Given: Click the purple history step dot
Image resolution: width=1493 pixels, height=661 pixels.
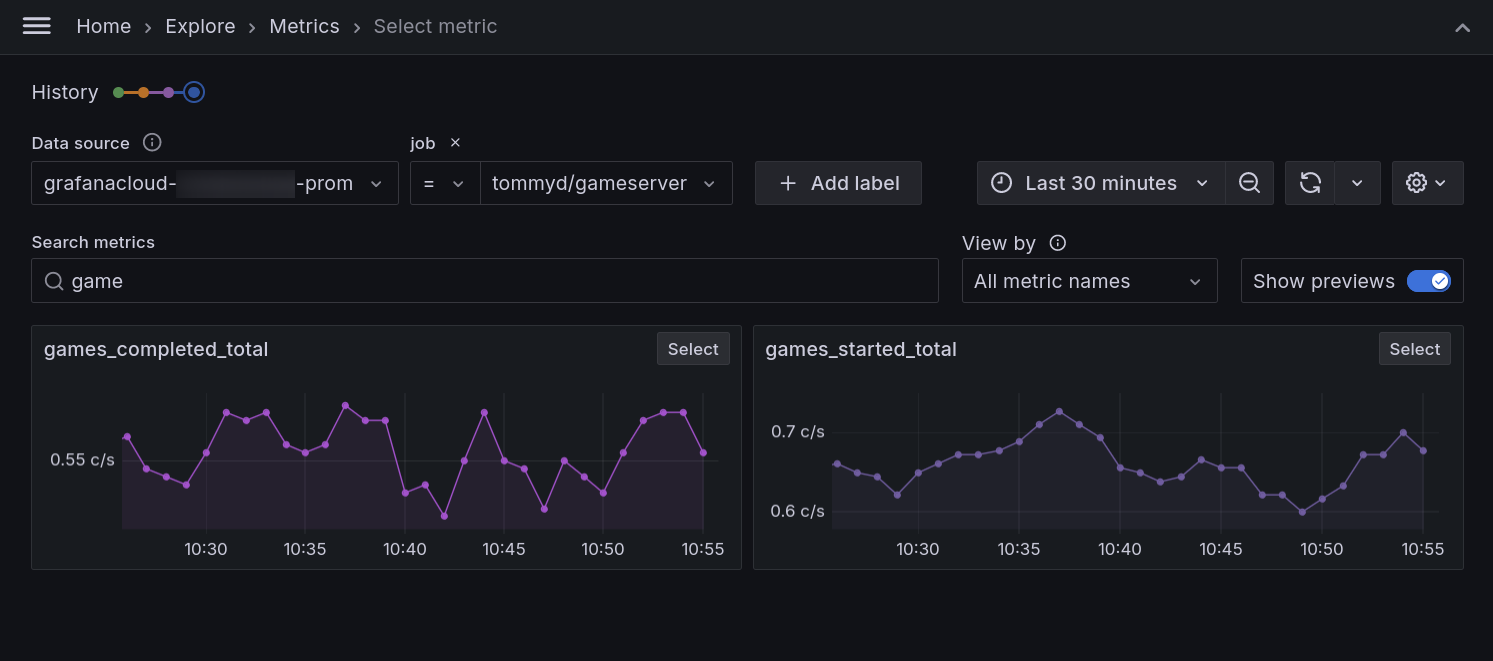Looking at the screenshot, I should (x=168, y=92).
